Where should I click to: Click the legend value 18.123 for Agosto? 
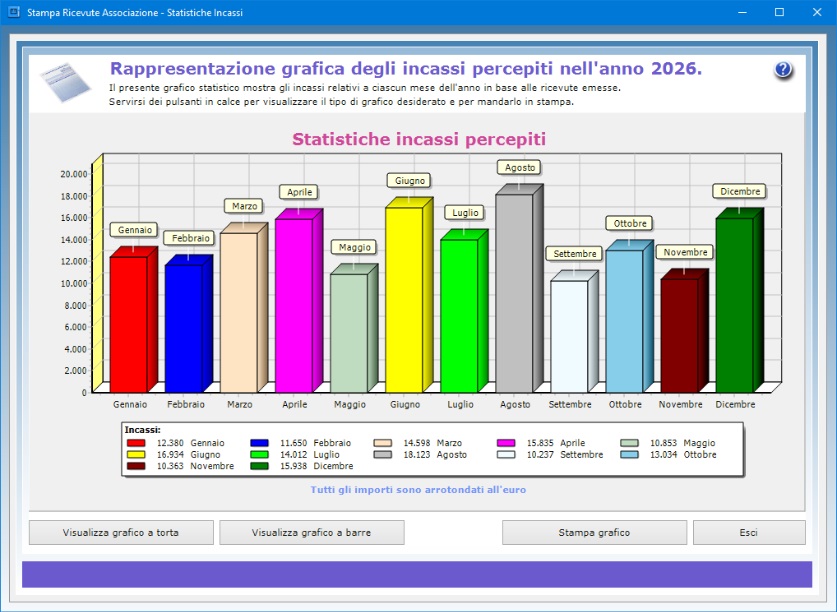(416, 454)
